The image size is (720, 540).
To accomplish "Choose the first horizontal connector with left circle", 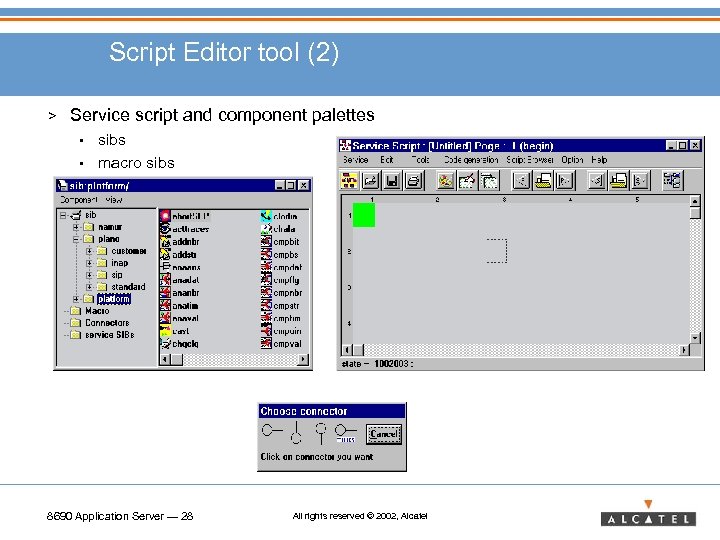I will tap(272, 431).
